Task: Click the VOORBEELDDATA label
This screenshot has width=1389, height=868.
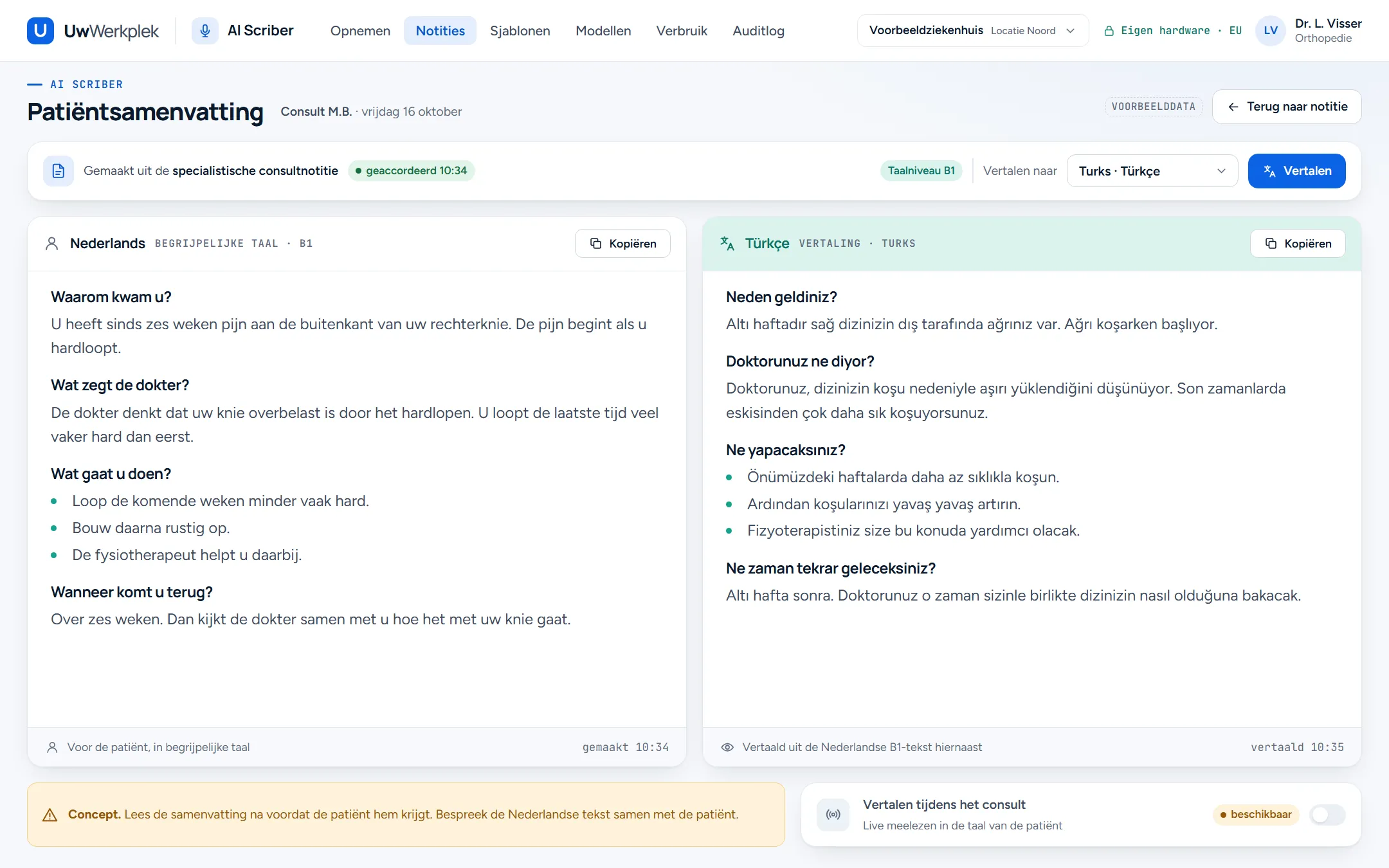Action: pyautogui.click(x=1154, y=107)
